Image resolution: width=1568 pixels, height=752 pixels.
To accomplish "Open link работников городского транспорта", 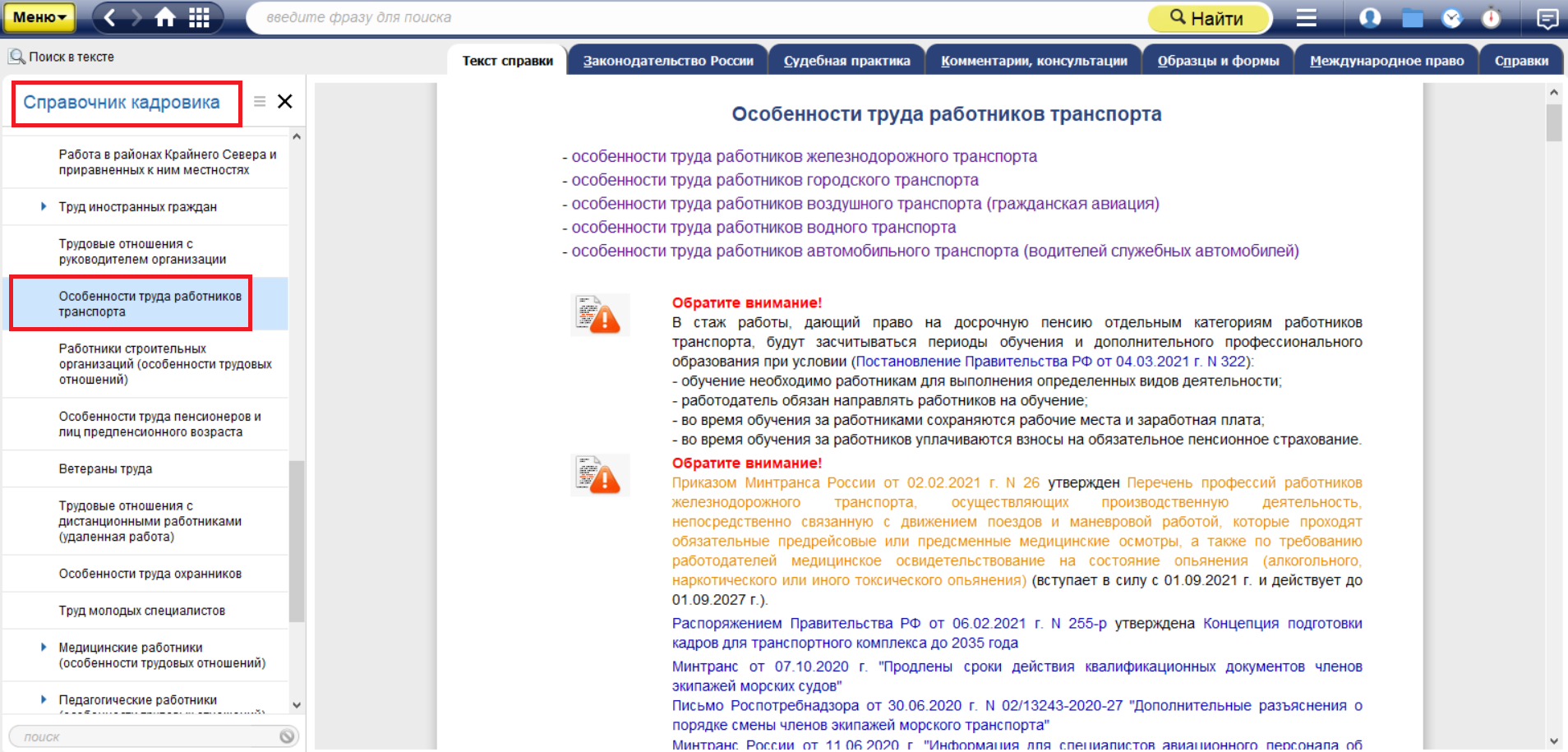I will point(775,180).
